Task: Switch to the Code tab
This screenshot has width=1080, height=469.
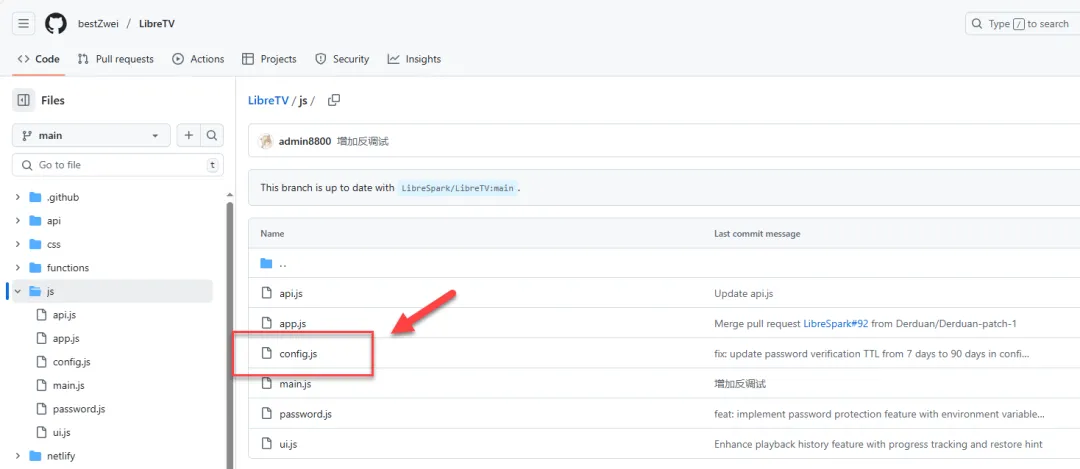Action: [39, 59]
